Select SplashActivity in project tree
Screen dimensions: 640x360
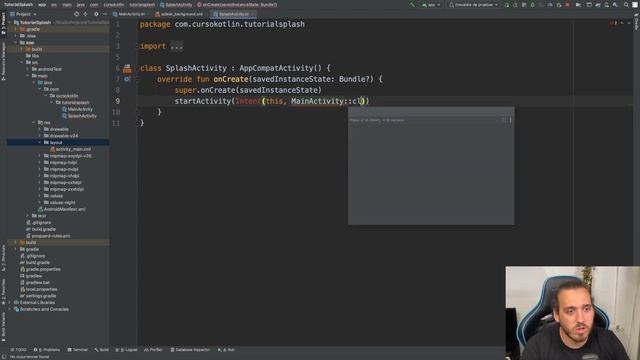[82, 116]
